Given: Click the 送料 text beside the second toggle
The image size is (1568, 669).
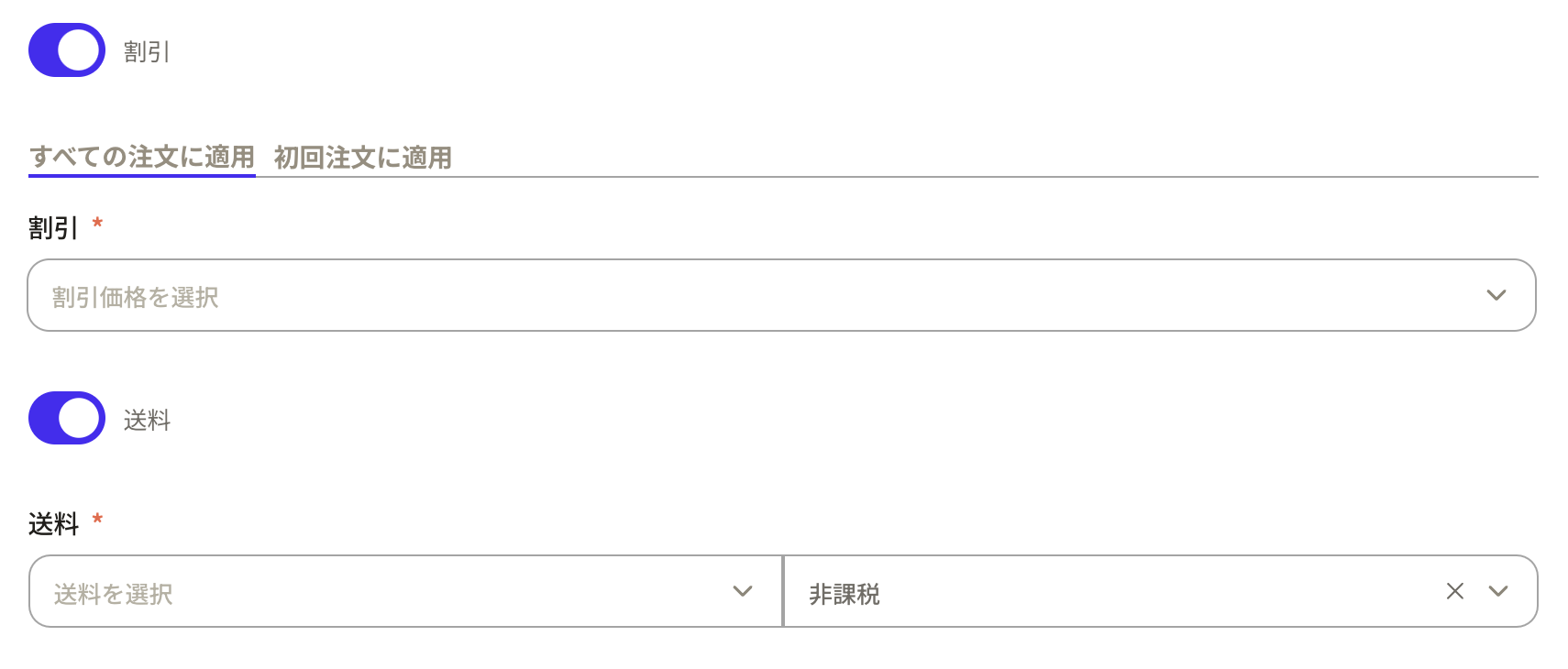Looking at the screenshot, I should 147,421.
